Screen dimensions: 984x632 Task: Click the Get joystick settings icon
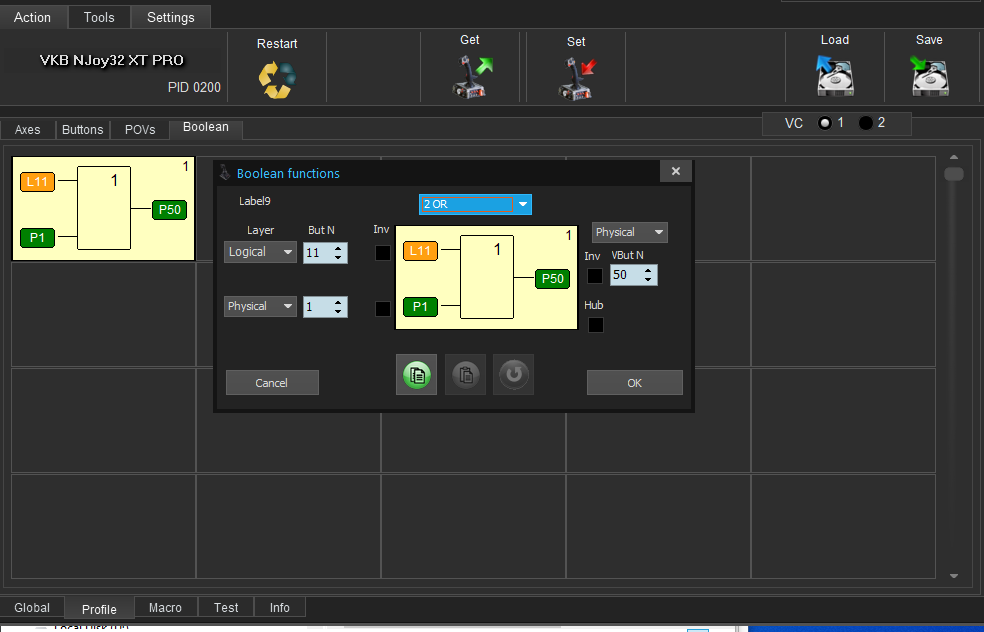(469, 77)
